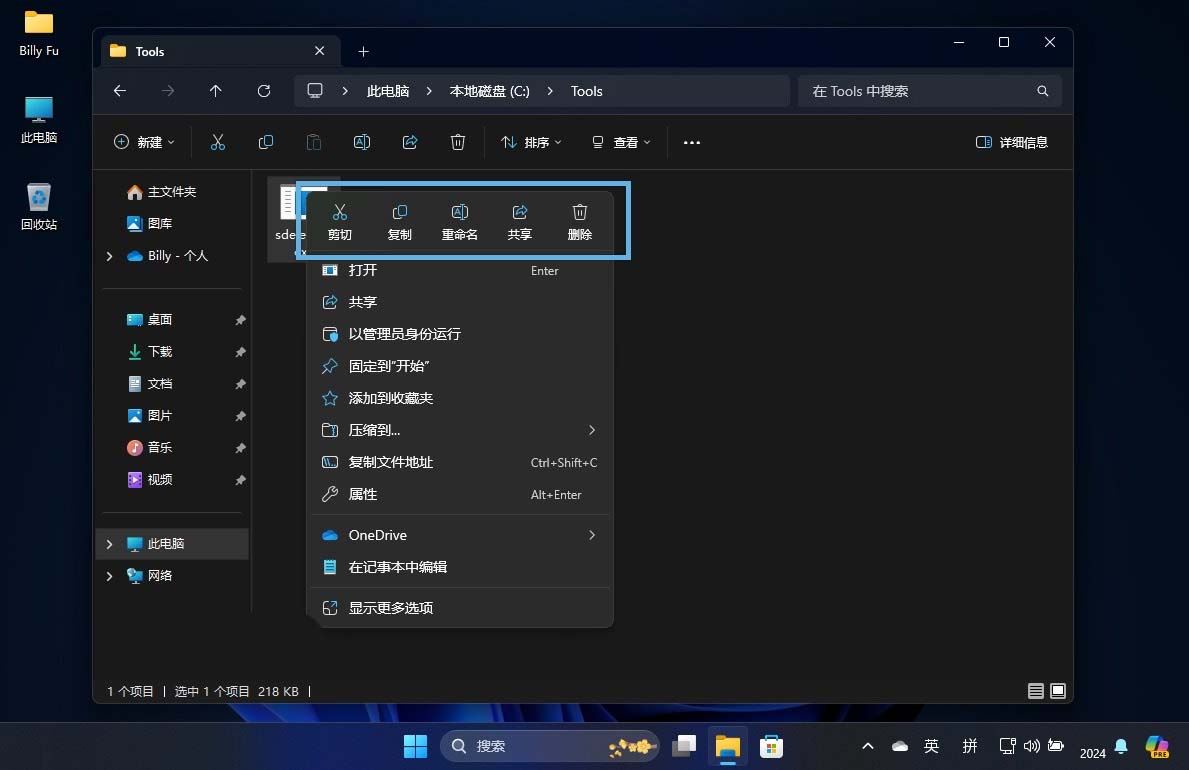This screenshot has width=1189, height=770.
Task: Open 此电脑 desktop icon
Action: pos(39,120)
